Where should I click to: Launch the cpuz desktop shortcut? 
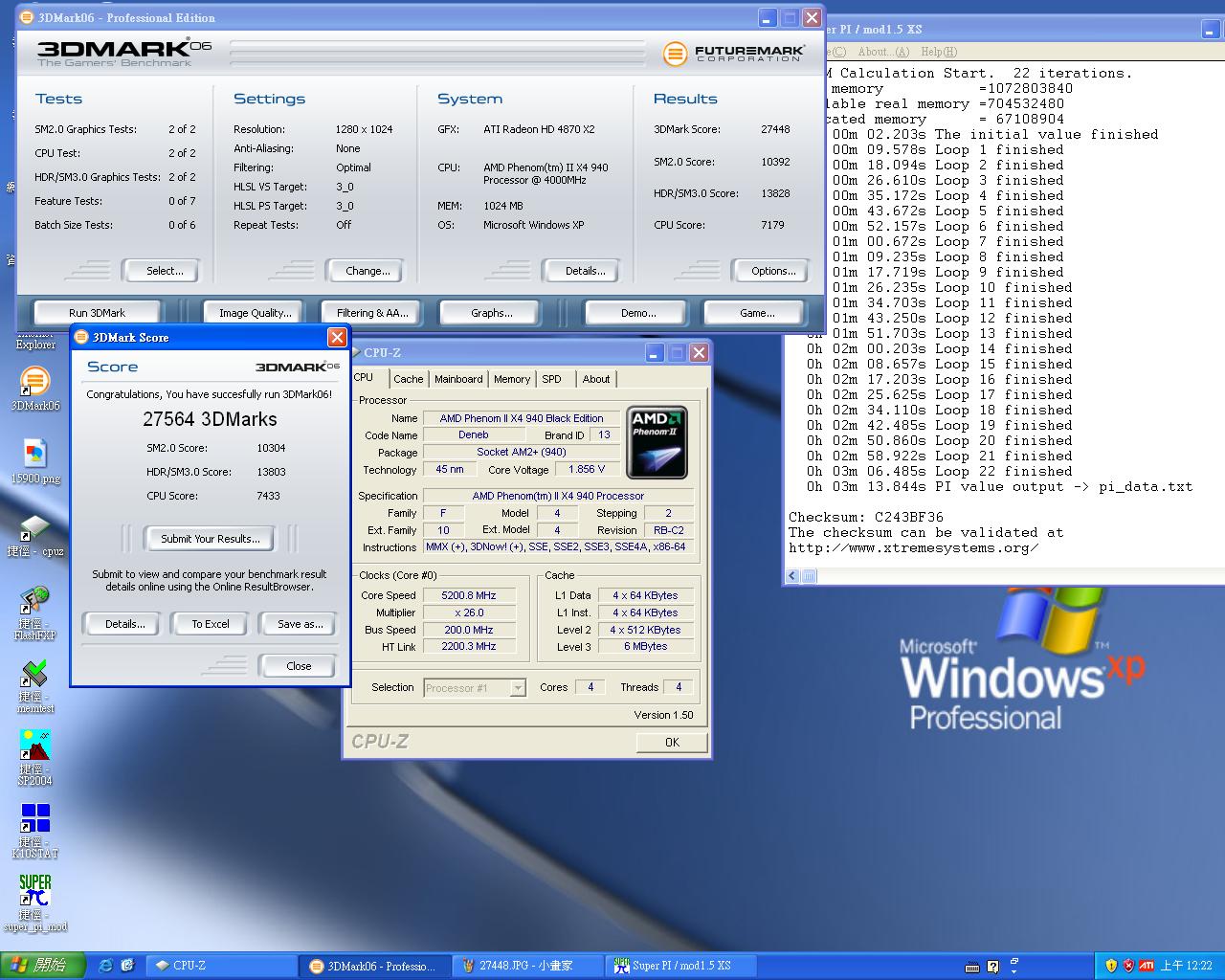coord(34,536)
